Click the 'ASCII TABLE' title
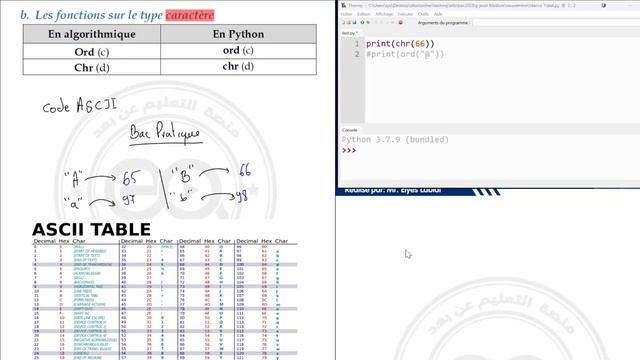 click(91, 230)
